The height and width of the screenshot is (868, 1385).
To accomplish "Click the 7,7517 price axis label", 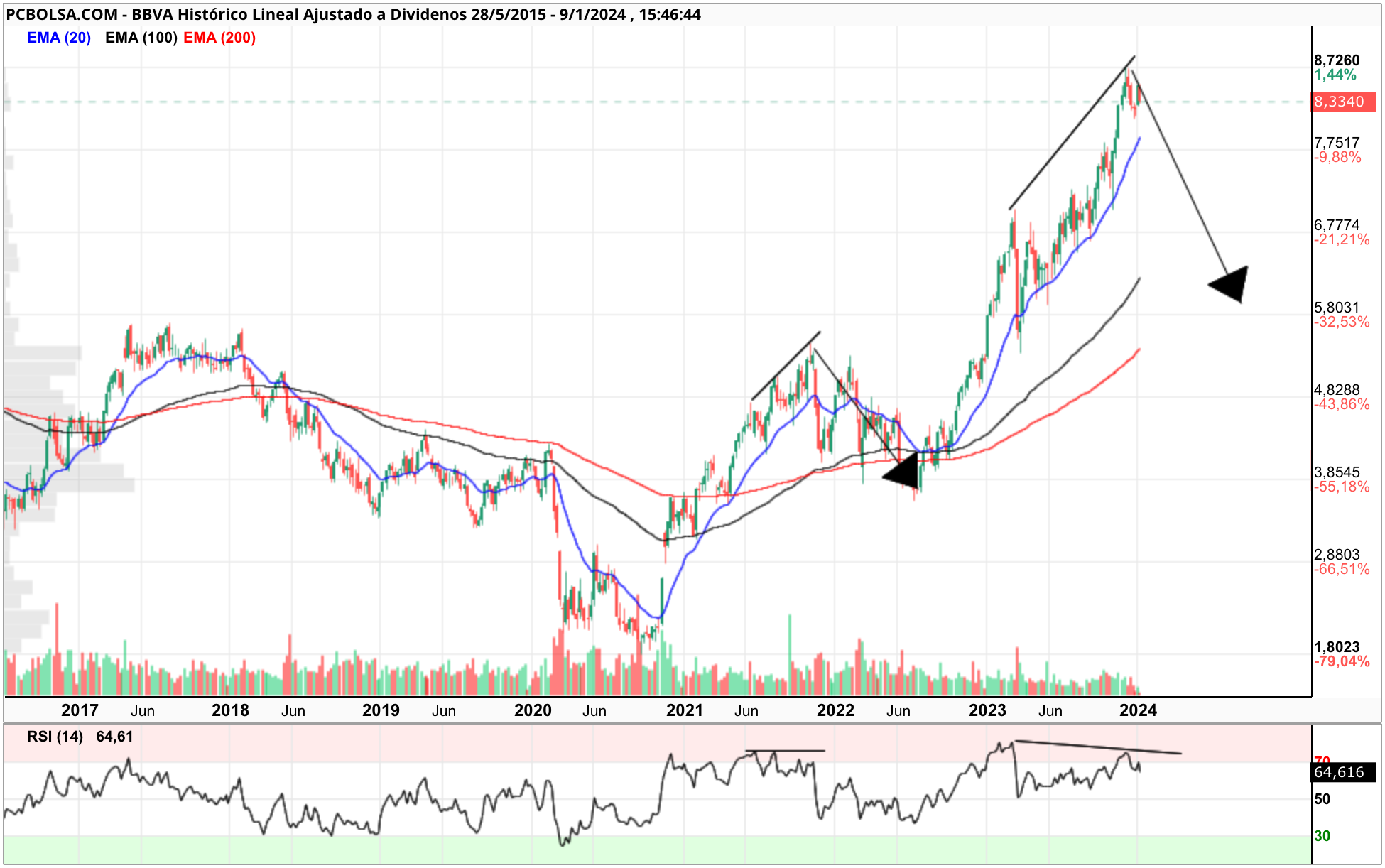I will [x=1337, y=143].
